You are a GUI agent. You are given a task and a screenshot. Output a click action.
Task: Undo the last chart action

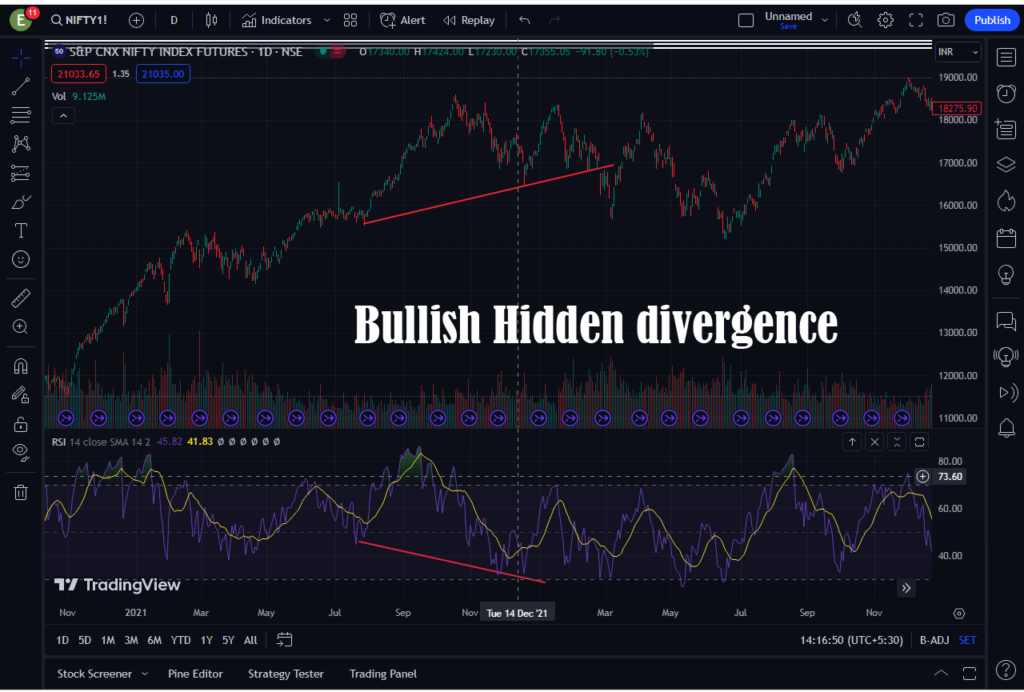pos(524,20)
